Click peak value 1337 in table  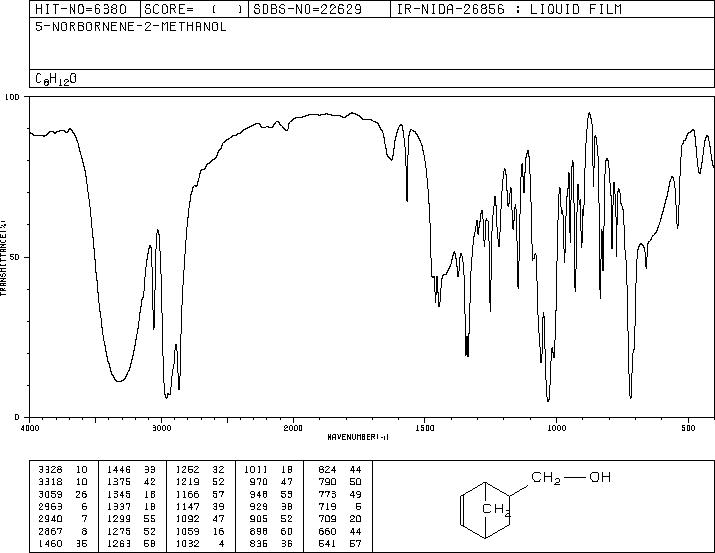(x=119, y=506)
